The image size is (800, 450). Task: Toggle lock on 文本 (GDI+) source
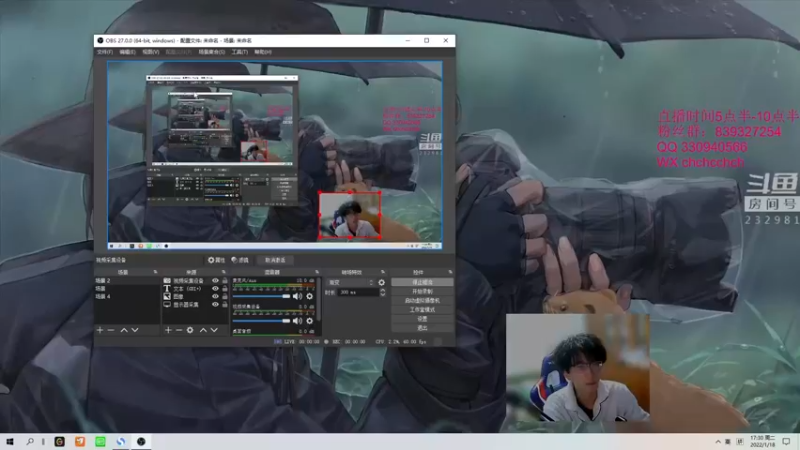[224, 288]
